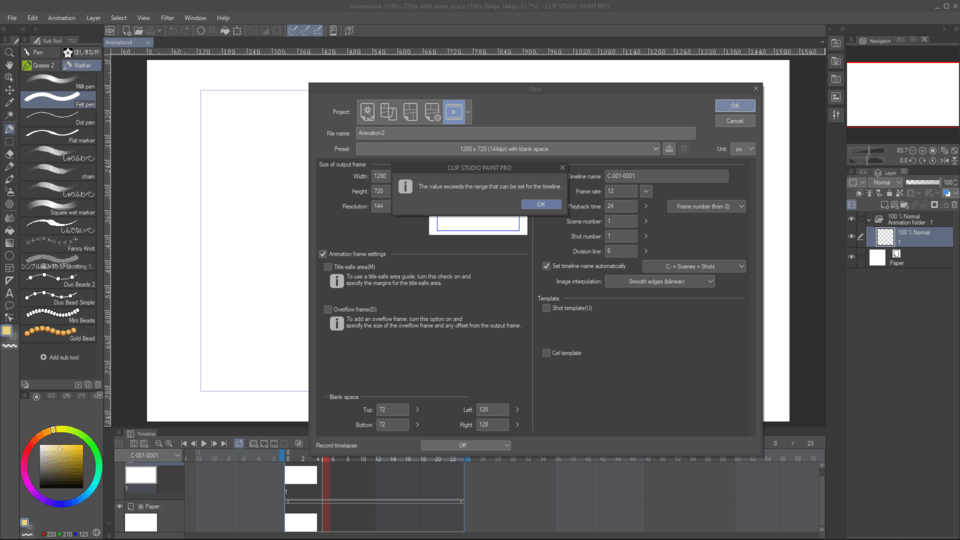Viewport: 960px width, 540px height.
Task: Delete layer trash icon in Layer panel
Action: [x=954, y=205]
